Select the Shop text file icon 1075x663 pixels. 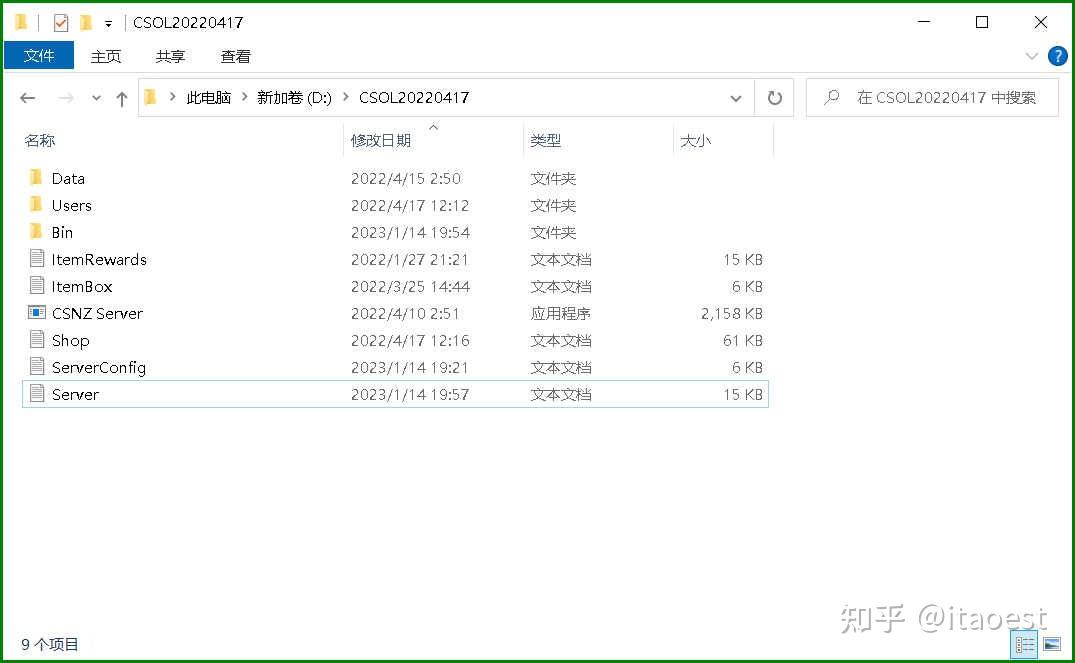(37, 339)
